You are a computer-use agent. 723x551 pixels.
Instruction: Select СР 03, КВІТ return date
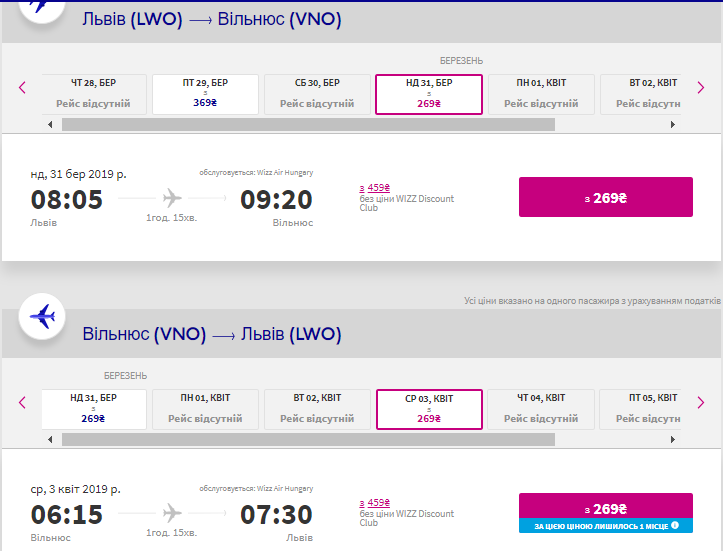(429, 409)
